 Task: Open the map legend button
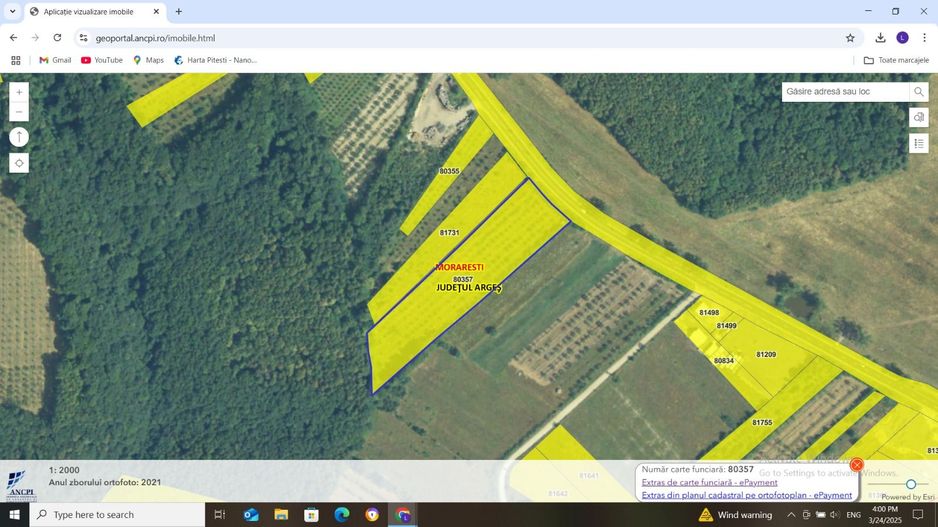(919, 143)
